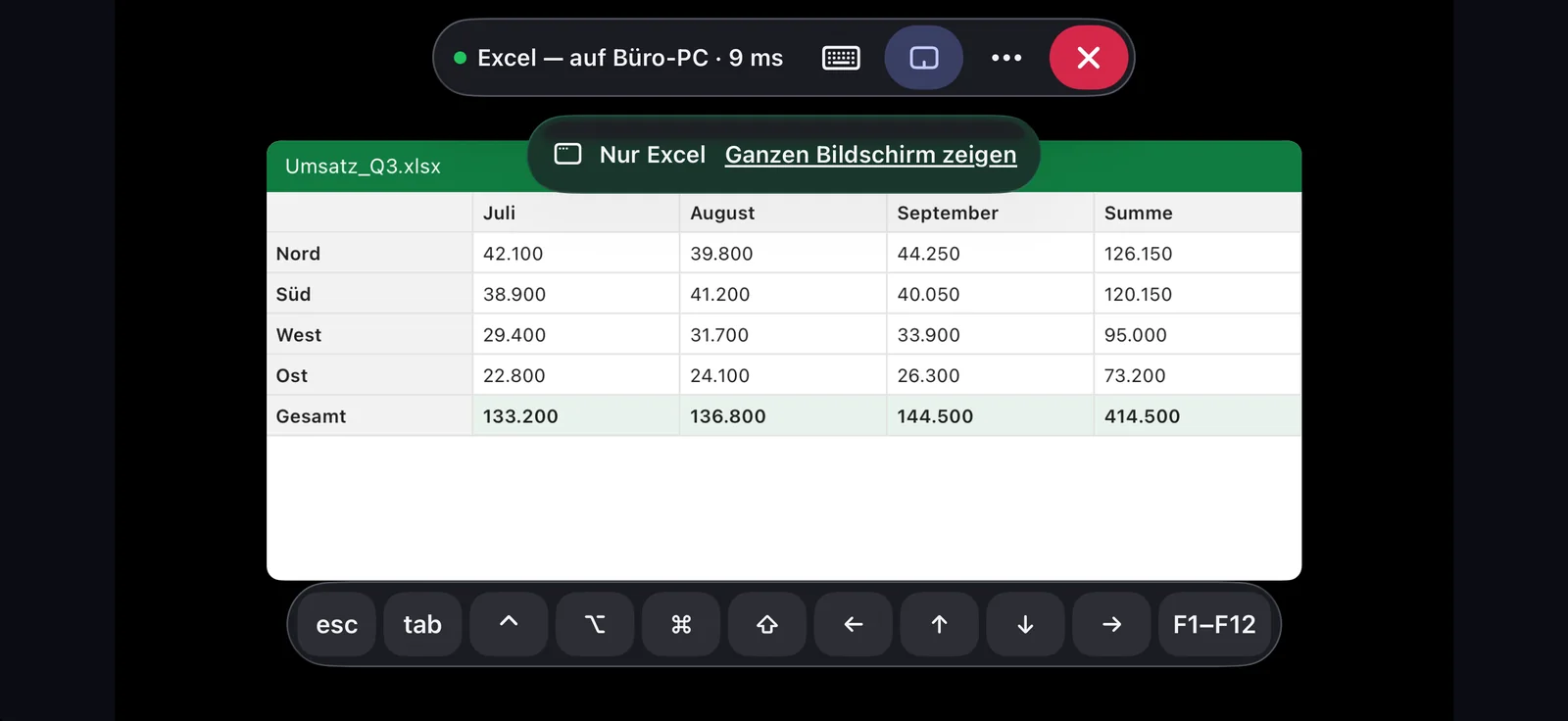Click cell 33.900 for West September
The image size is (1568, 721).
click(990, 335)
